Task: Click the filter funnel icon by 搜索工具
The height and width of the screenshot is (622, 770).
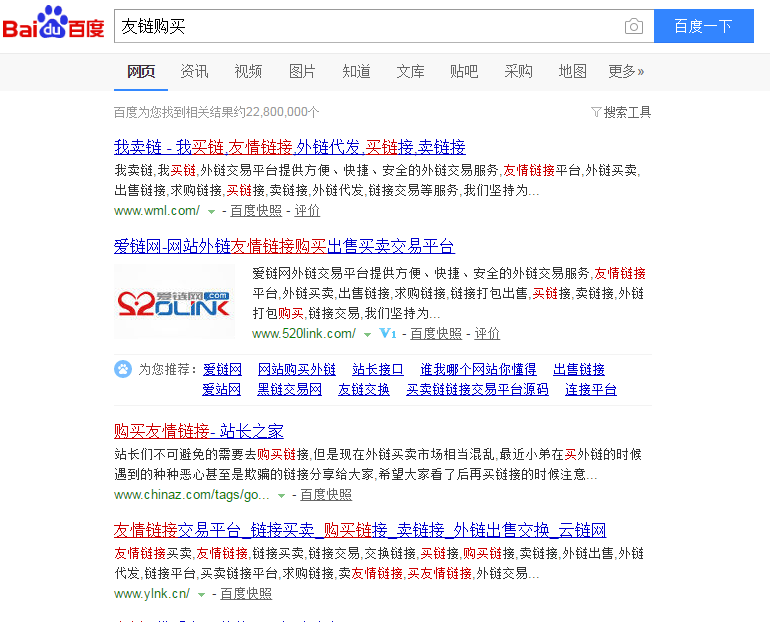Action: pos(596,112)
